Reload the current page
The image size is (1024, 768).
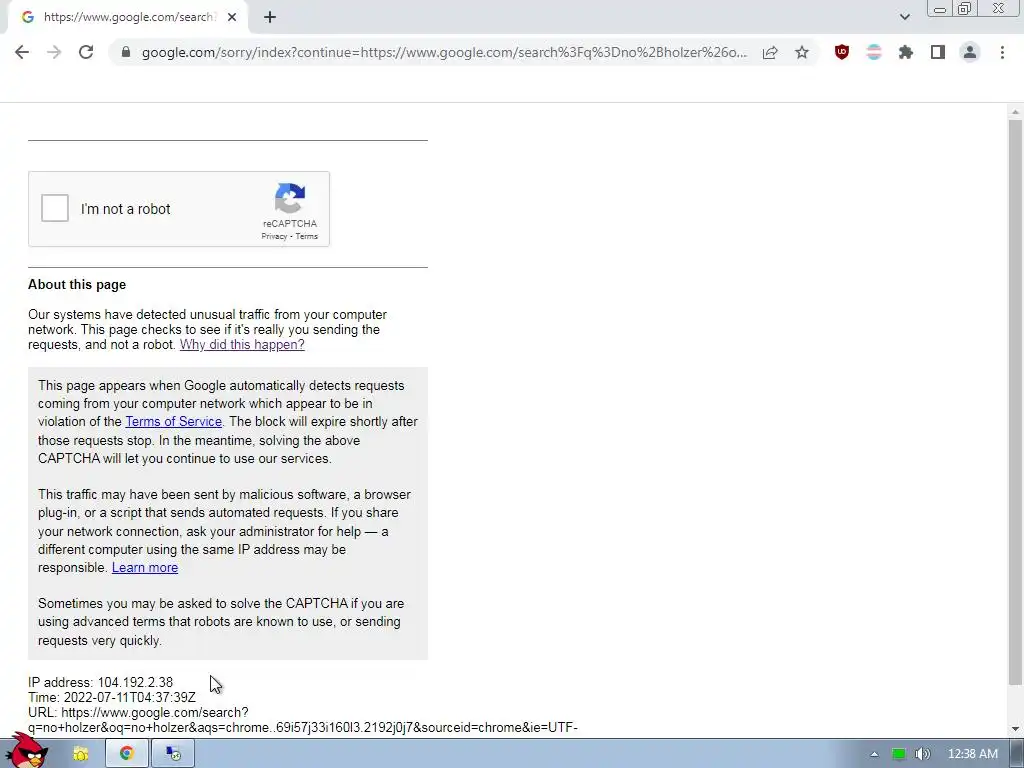(86, 52)
